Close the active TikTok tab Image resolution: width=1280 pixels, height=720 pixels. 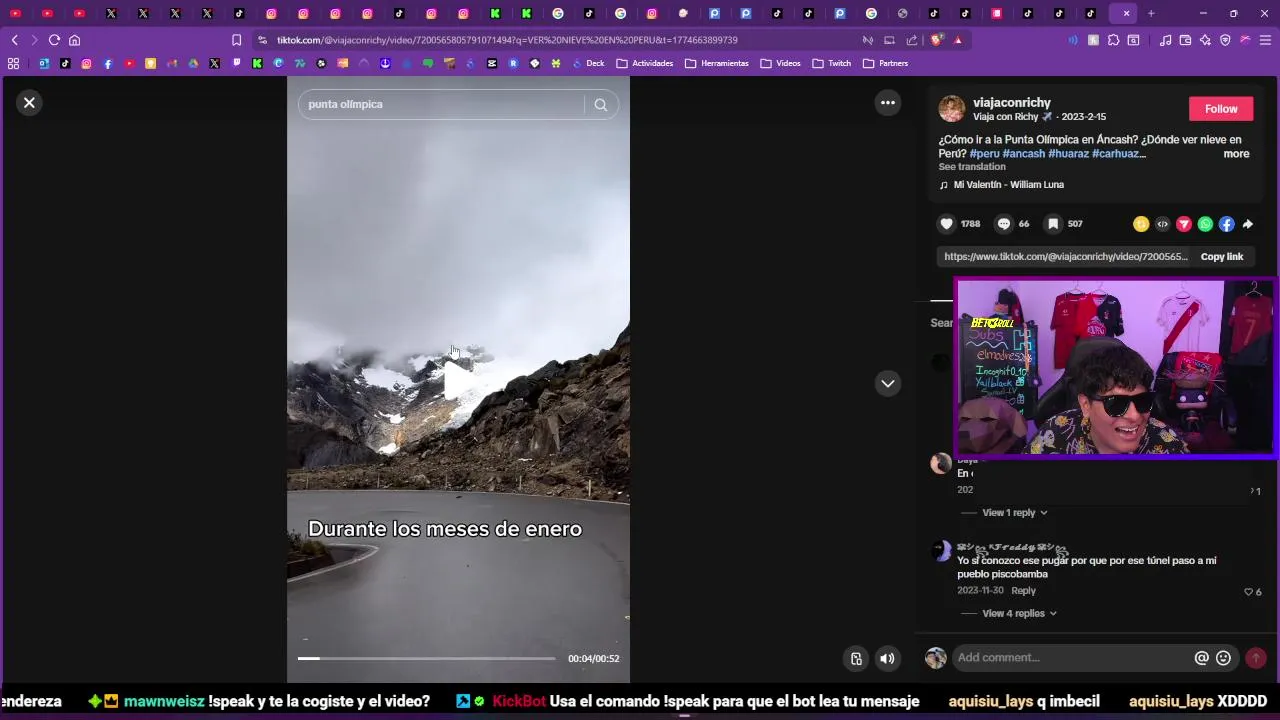(x=1126, y=13)
